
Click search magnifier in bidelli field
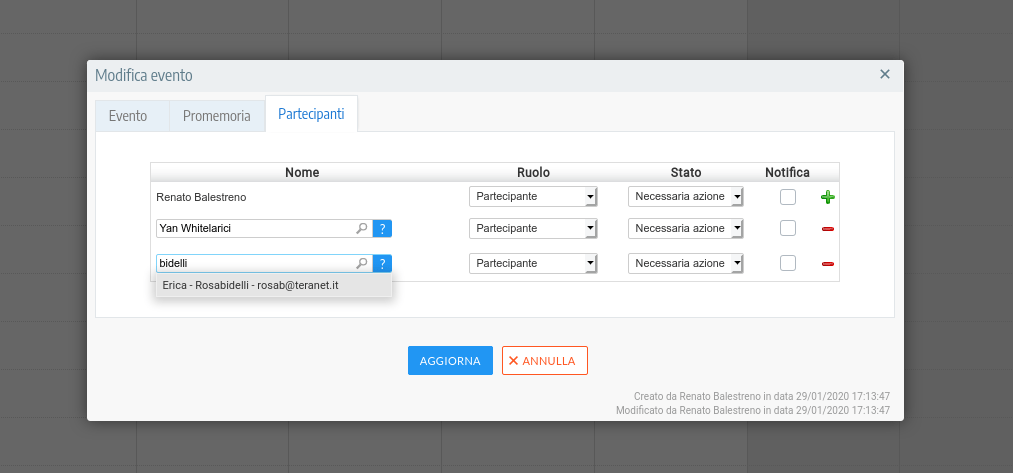[x=362, y=264]
